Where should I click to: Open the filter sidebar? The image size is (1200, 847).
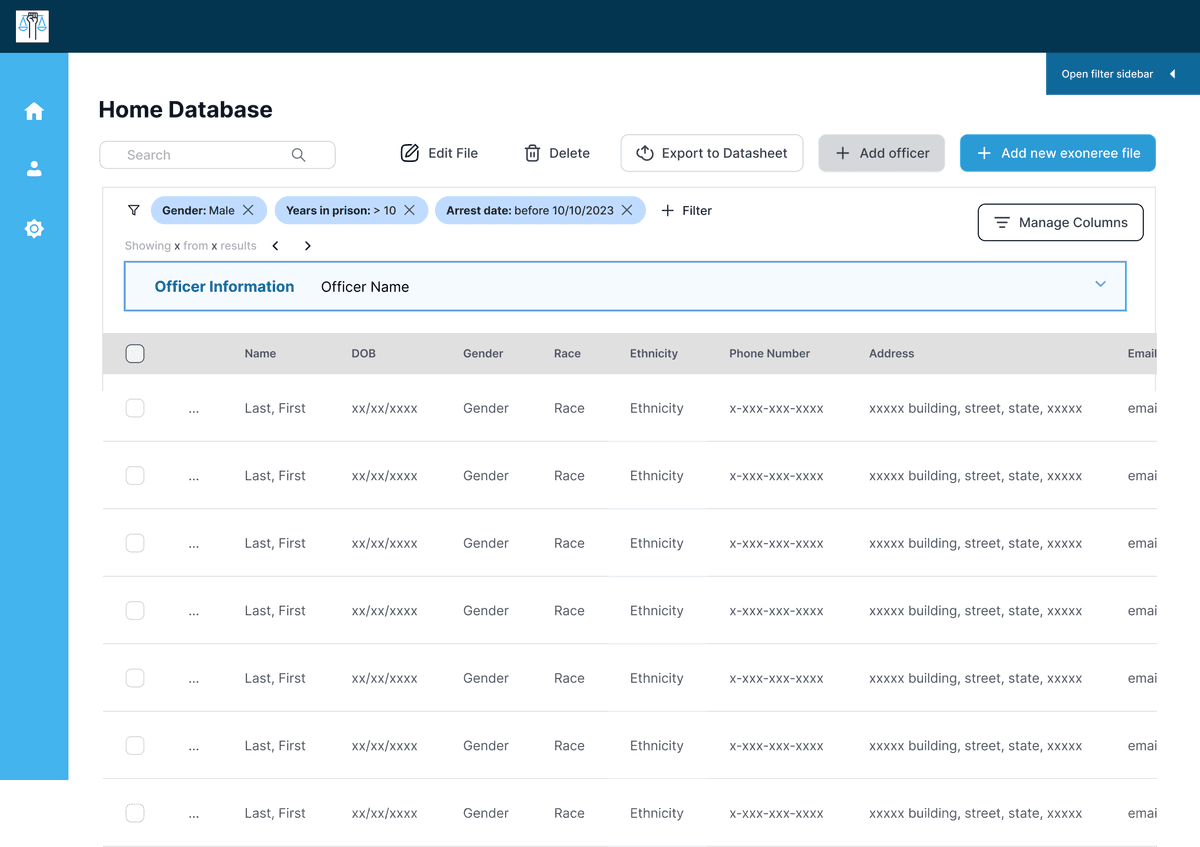pos(1122,74)
